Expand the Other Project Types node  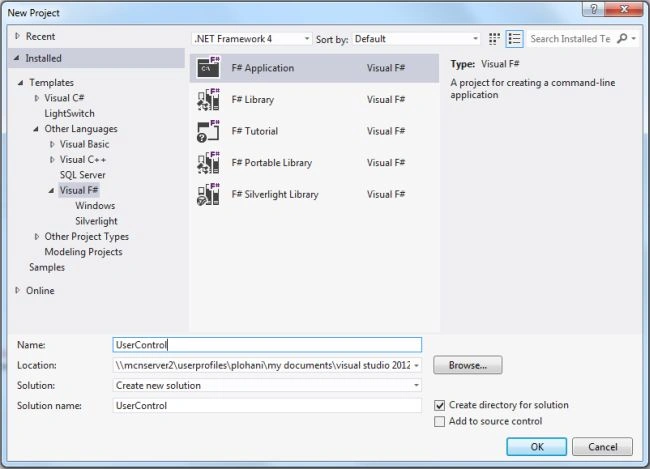pos(36,236)
